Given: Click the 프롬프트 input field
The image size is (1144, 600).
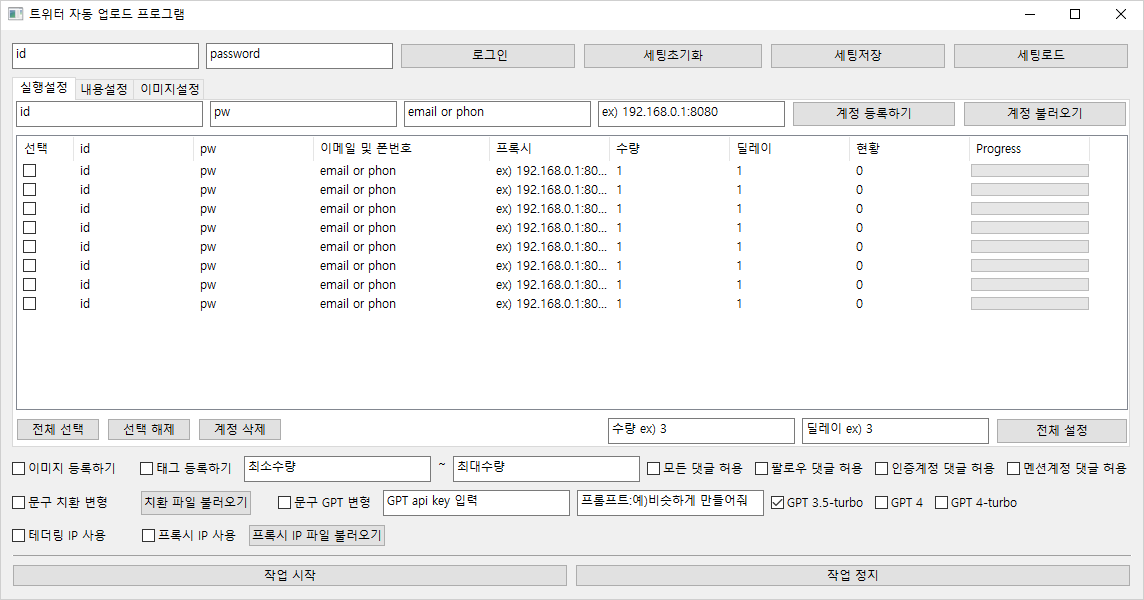Looking at the screenshot, I should pyautogui.click(x=670, y=503).
